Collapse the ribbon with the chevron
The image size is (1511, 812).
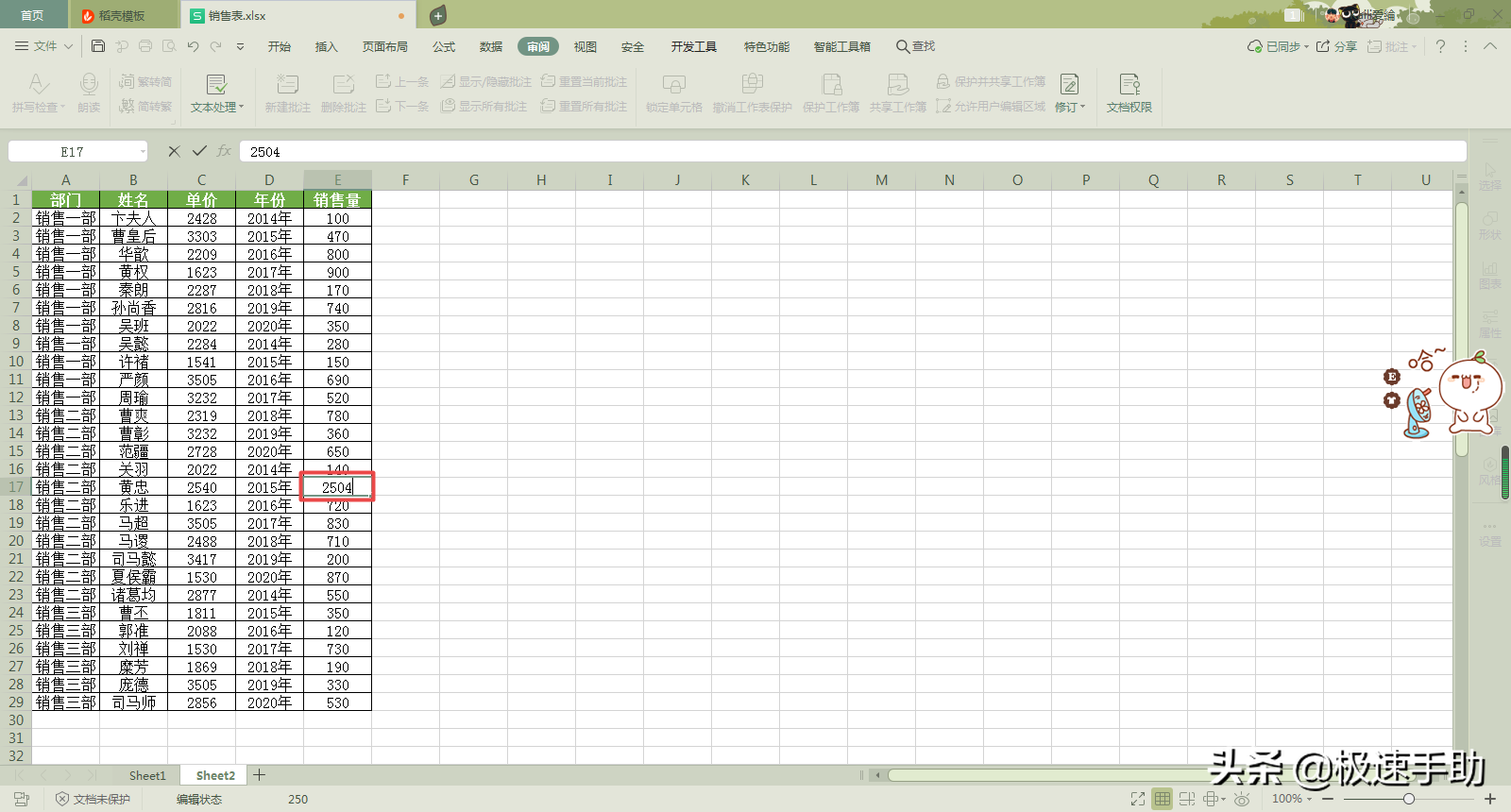pos(1490,46)
